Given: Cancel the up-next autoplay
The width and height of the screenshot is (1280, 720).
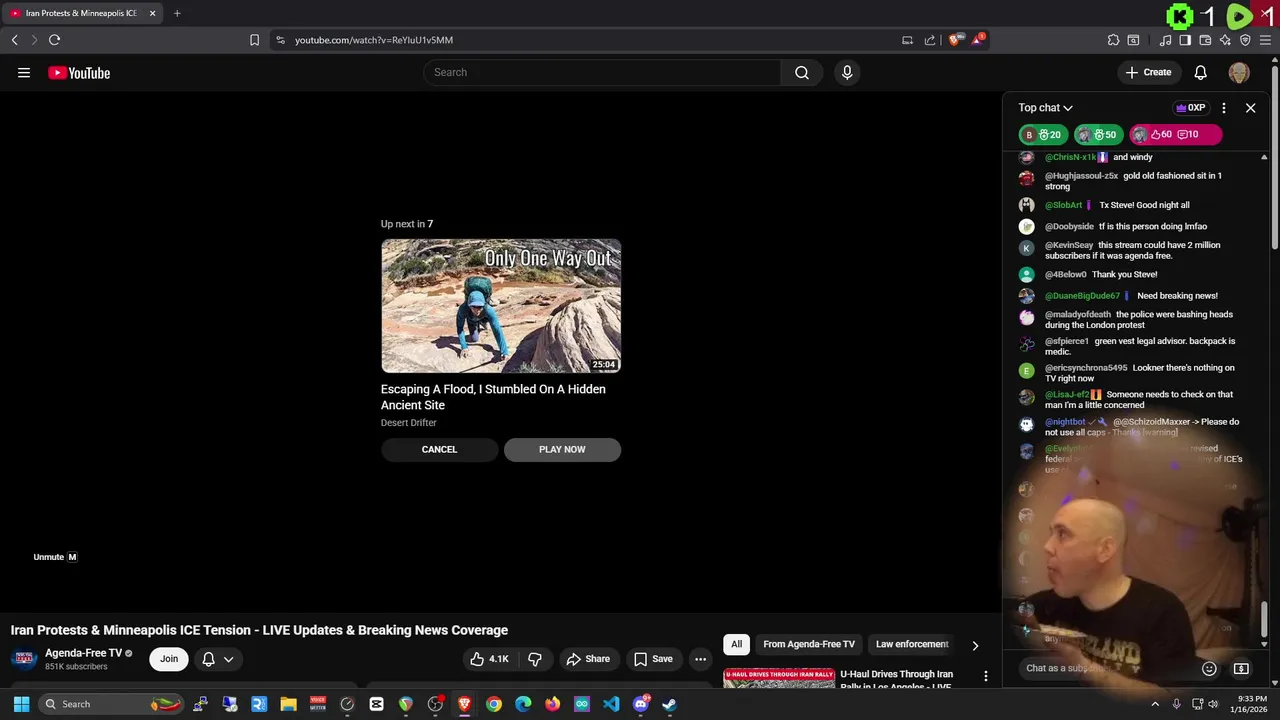Looking at the screenshot, I should pos(439,449).
